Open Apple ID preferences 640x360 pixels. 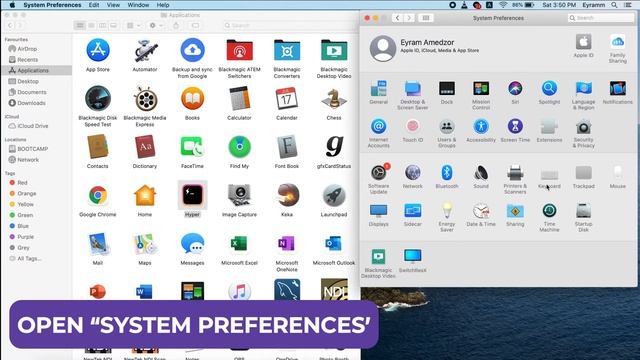tap(583, 46)
